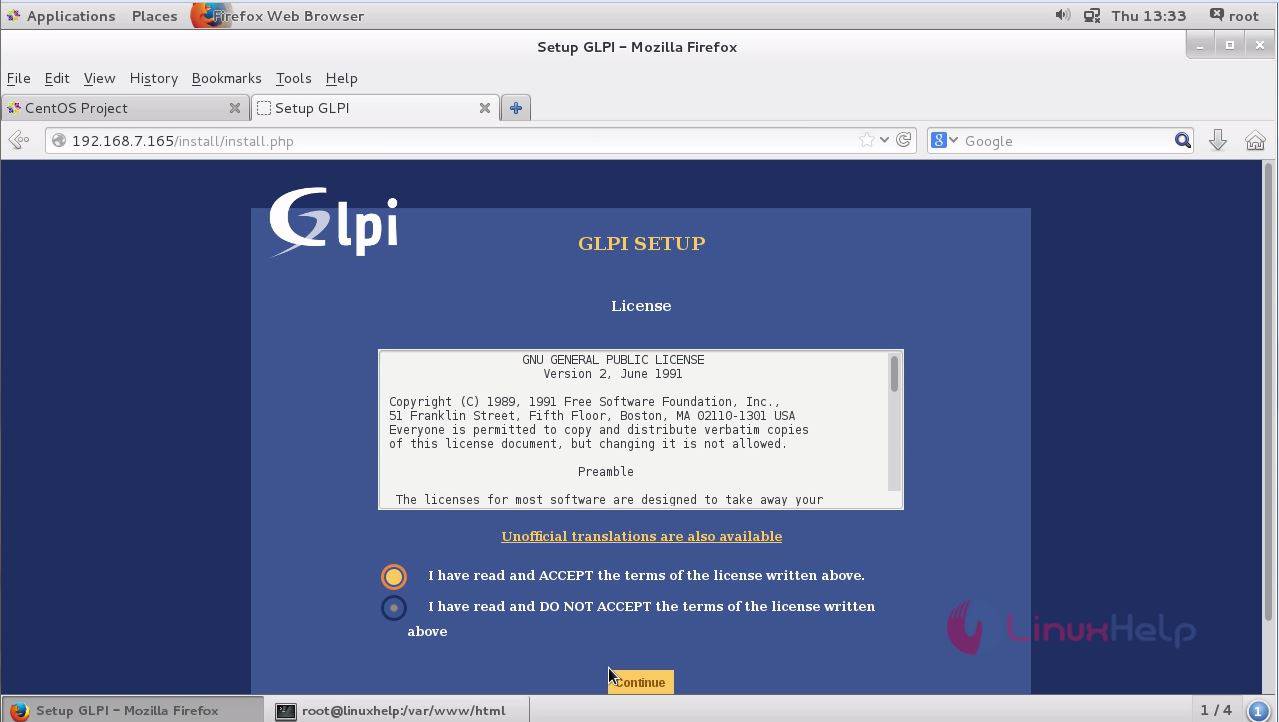Viewport: 1279px width, 722px height.
Task: Switch to the CentOS Project tab
Action: click(125, 108)
